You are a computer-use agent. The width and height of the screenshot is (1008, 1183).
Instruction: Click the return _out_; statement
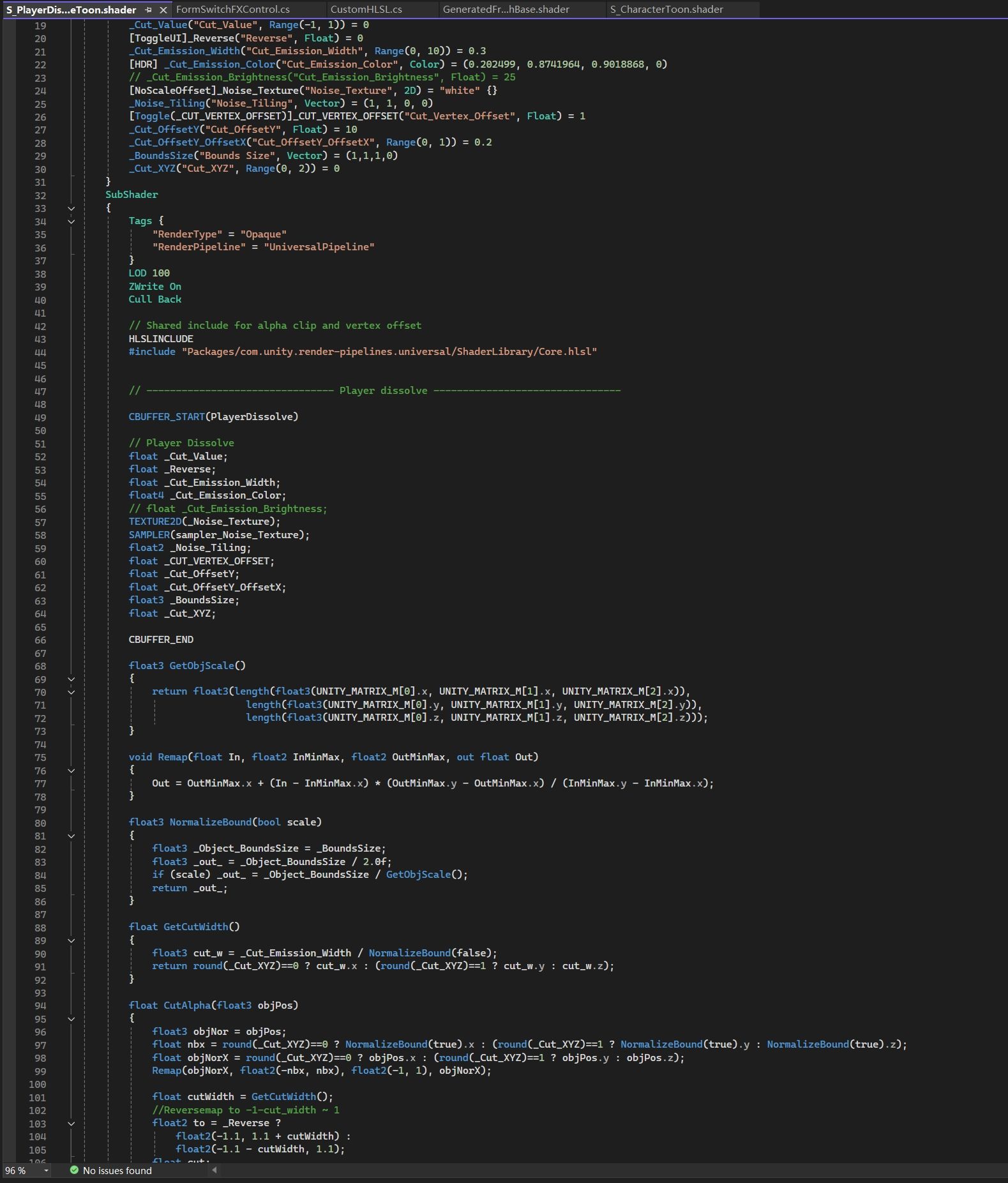[190, 887]
